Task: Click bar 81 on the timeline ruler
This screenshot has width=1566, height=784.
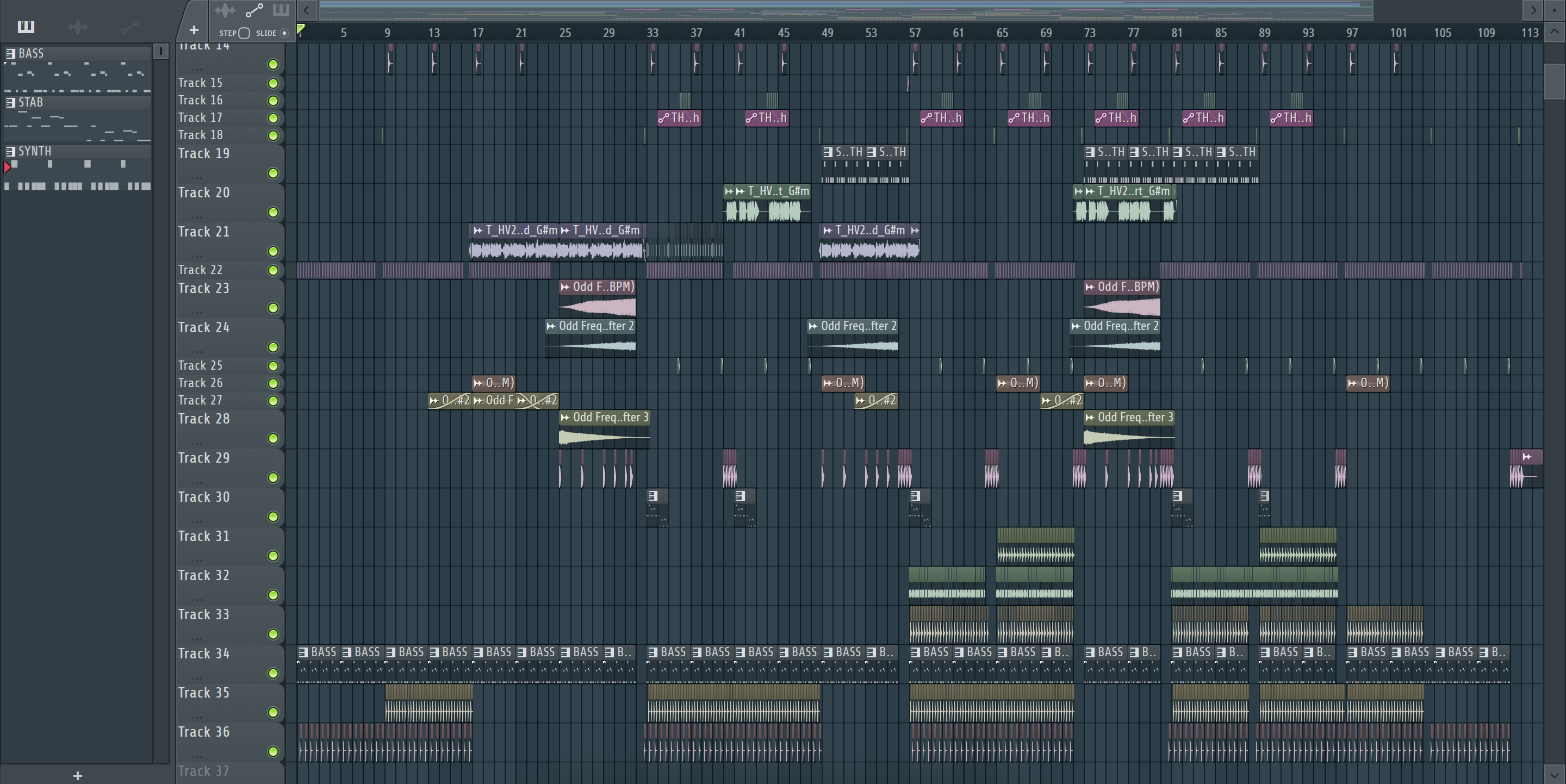Action: tap(1177, 33)
